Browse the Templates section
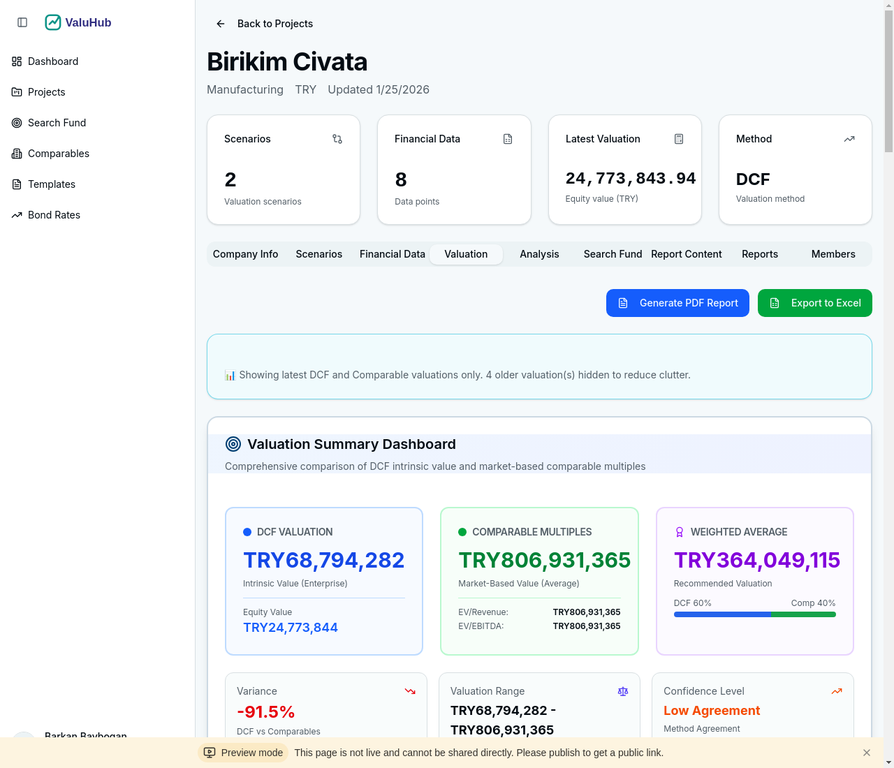The image size is (894, 768). coord(50,184)
